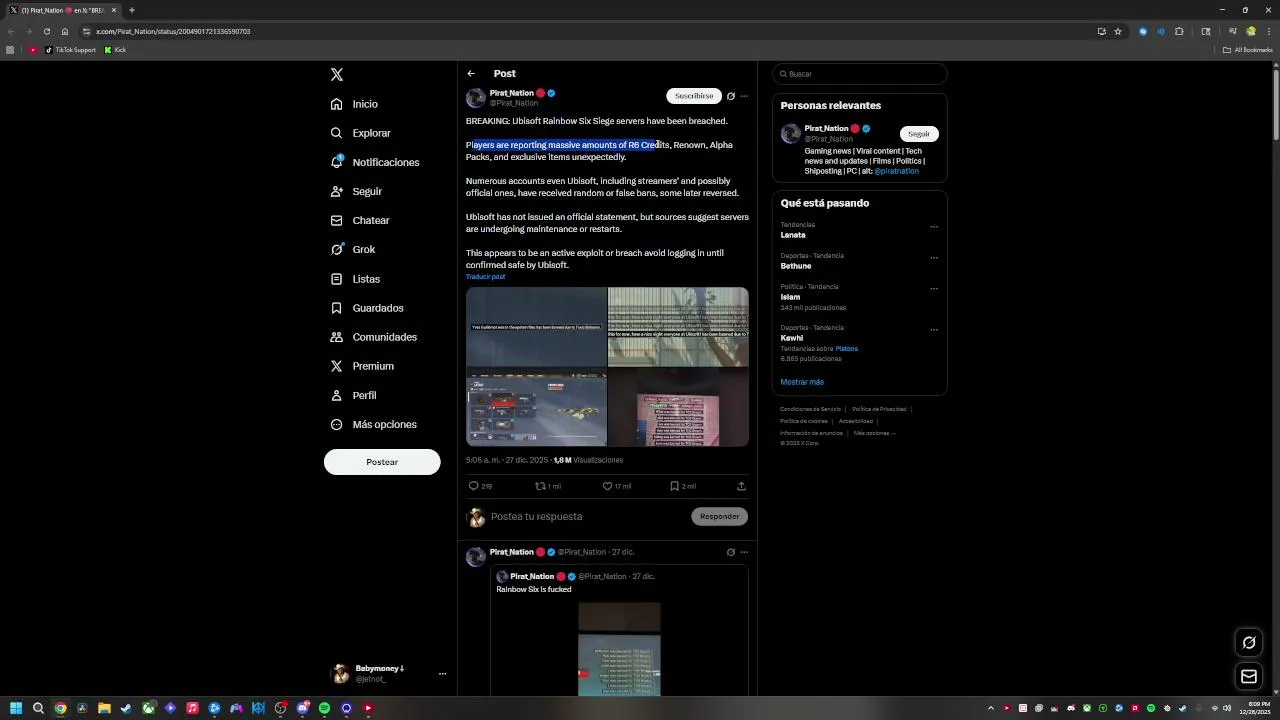
Task: Click the share icon on the post
Action: pyautogui.click(x=741, y=486)
